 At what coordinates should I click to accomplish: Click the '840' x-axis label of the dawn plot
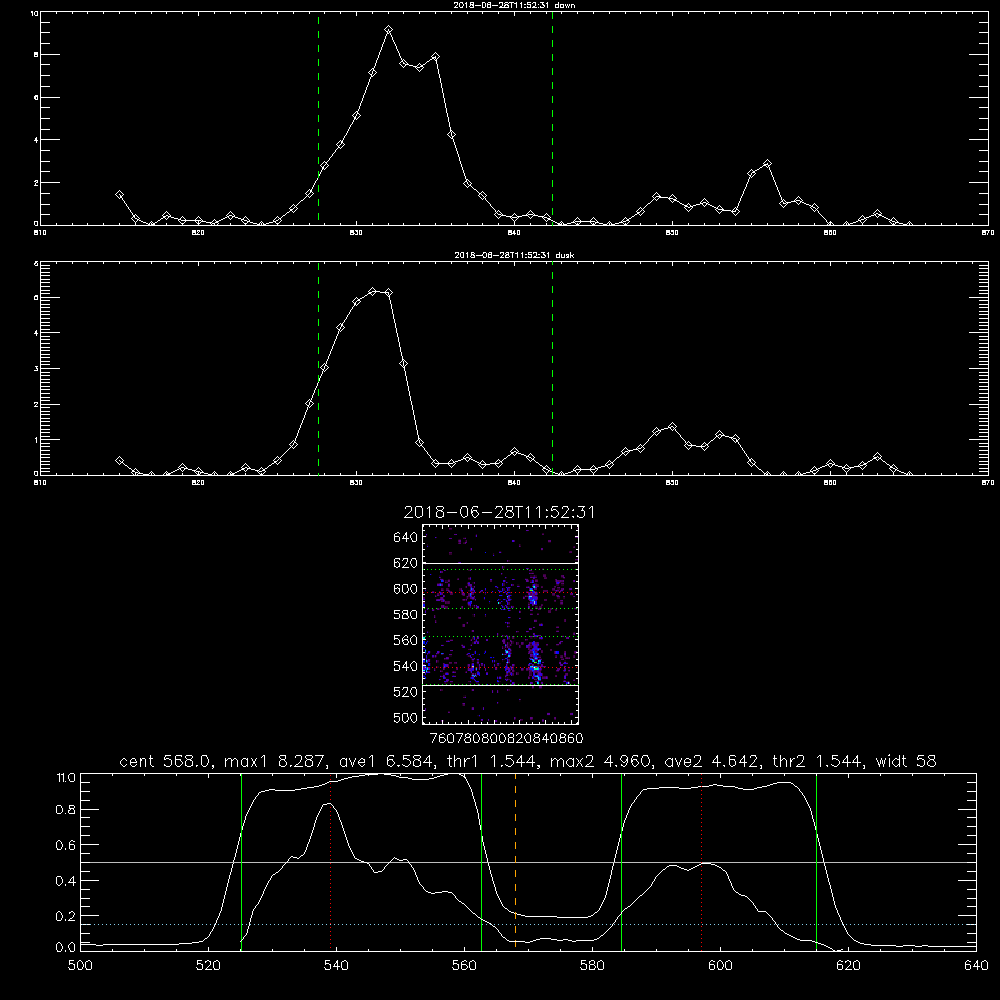click(x=514, y=233)
